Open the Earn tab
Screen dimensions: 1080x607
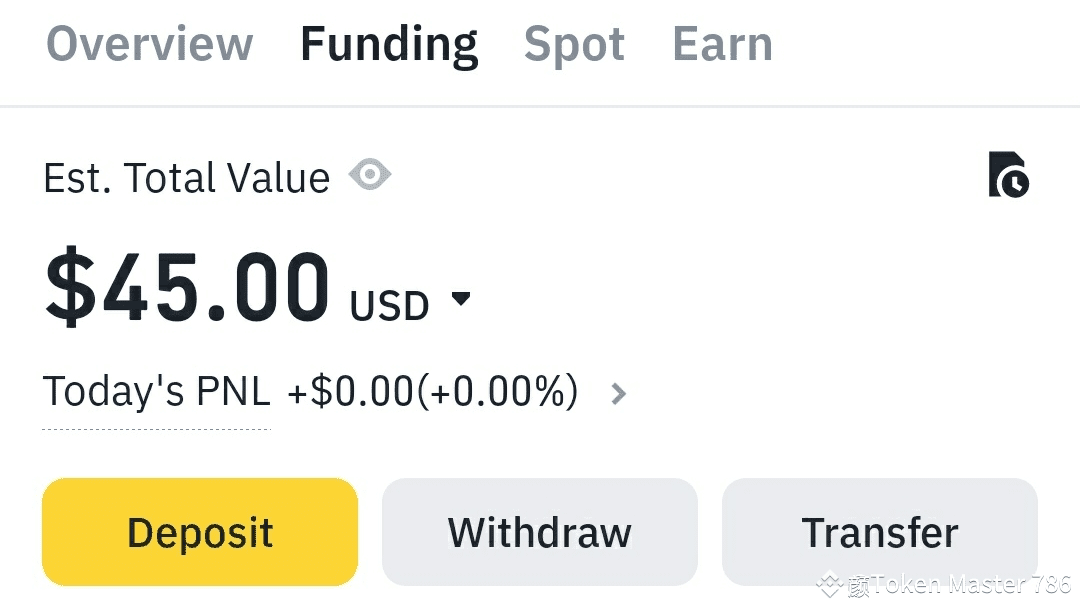[722, 45]
